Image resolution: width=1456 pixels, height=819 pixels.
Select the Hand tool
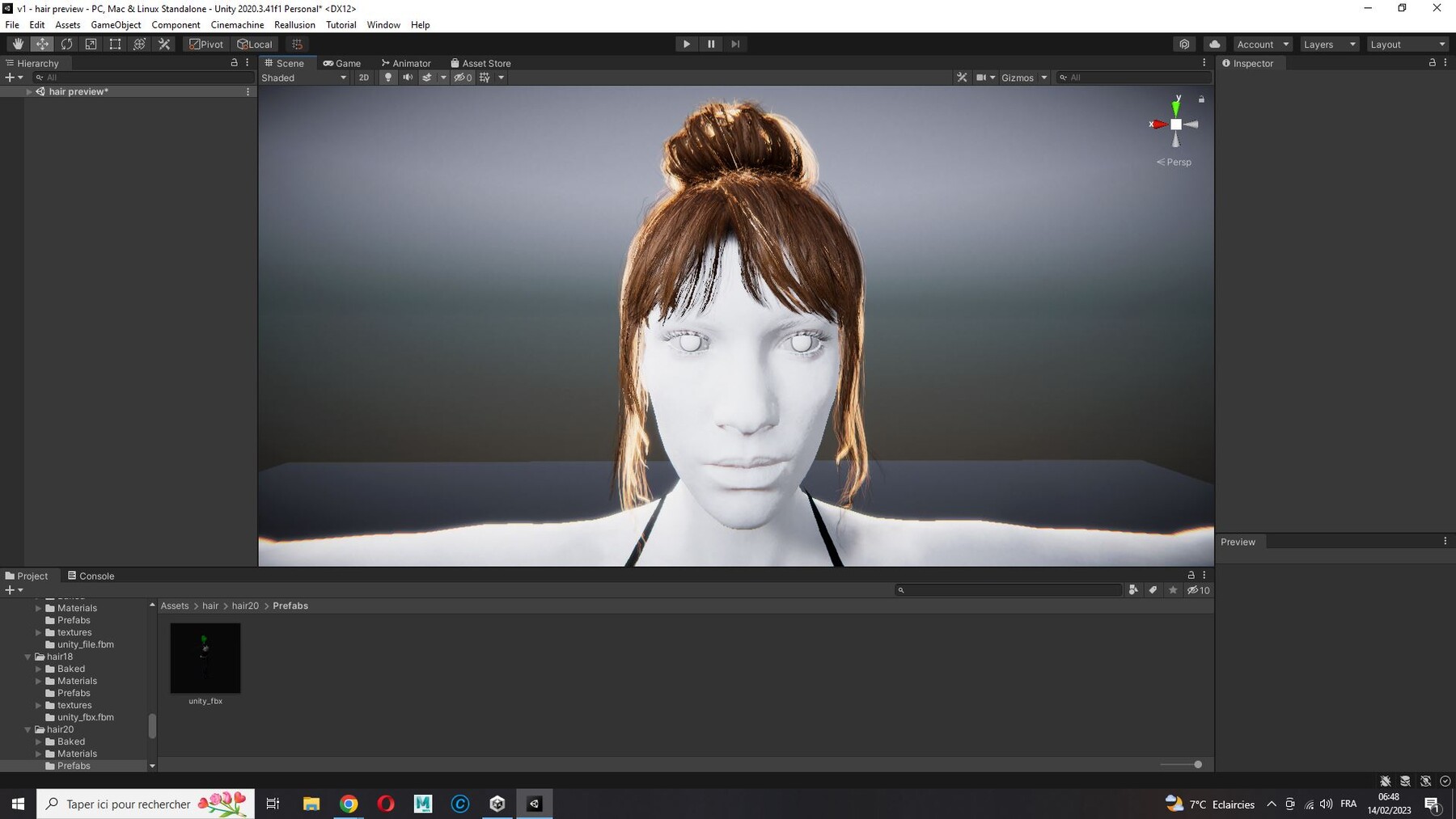pyautogui.click(x=18, y=44)
